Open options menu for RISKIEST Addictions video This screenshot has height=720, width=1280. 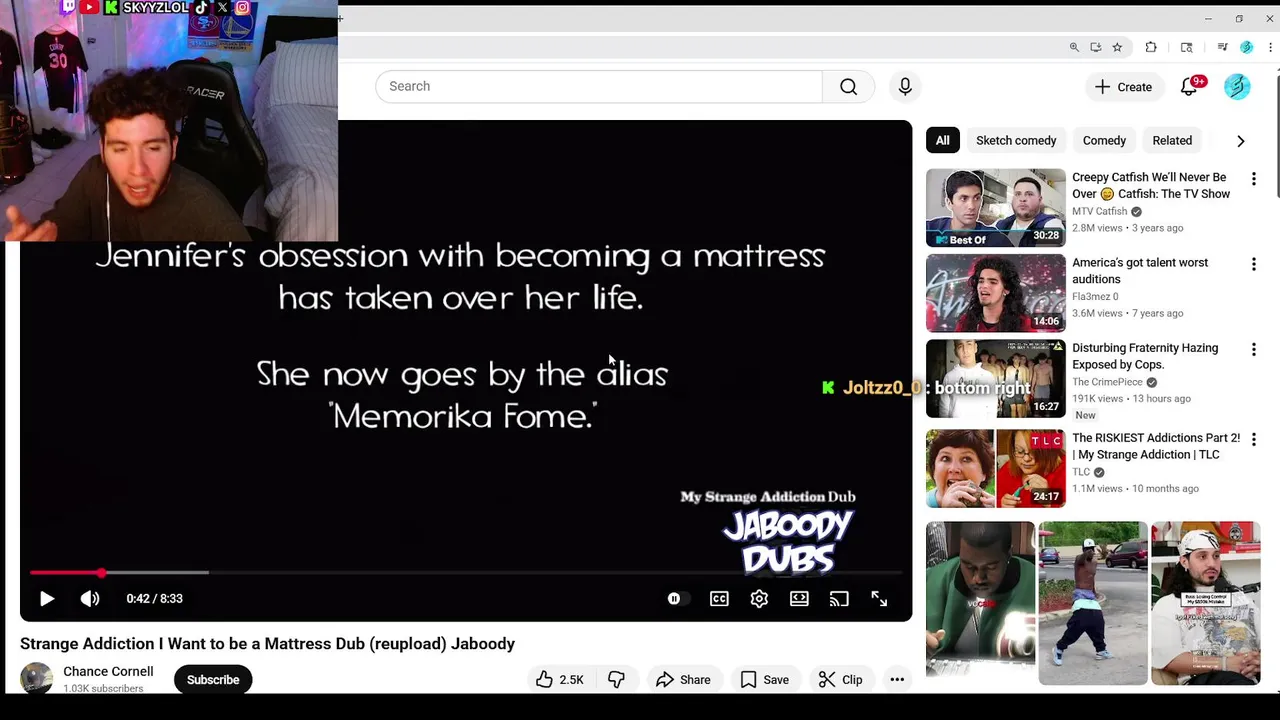[1253, 439]
